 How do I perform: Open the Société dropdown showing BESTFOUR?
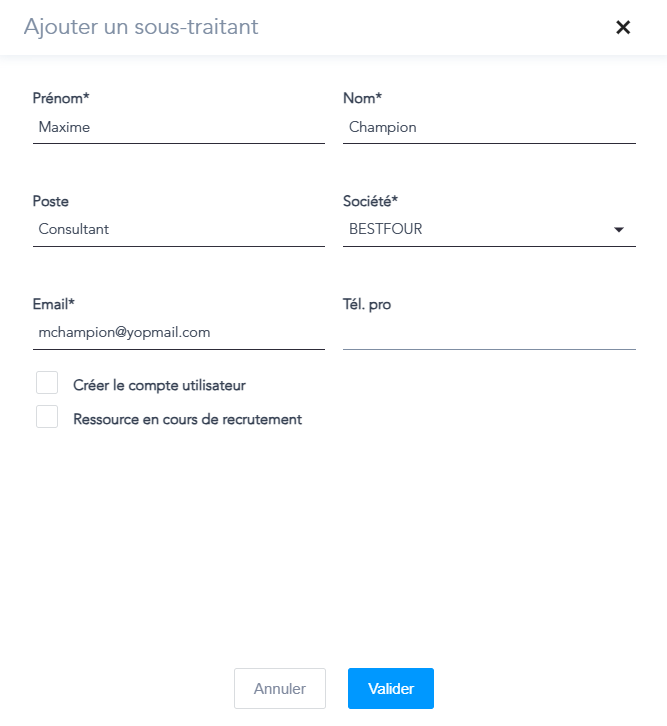click(x=480, y=230)
